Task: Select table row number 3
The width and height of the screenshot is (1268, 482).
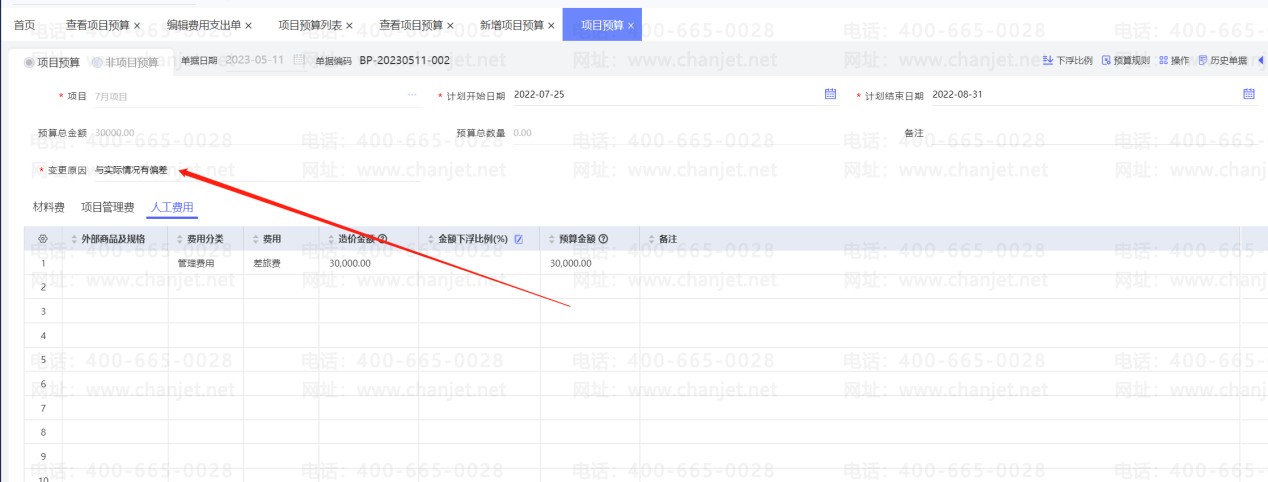Action: (43, 311)
